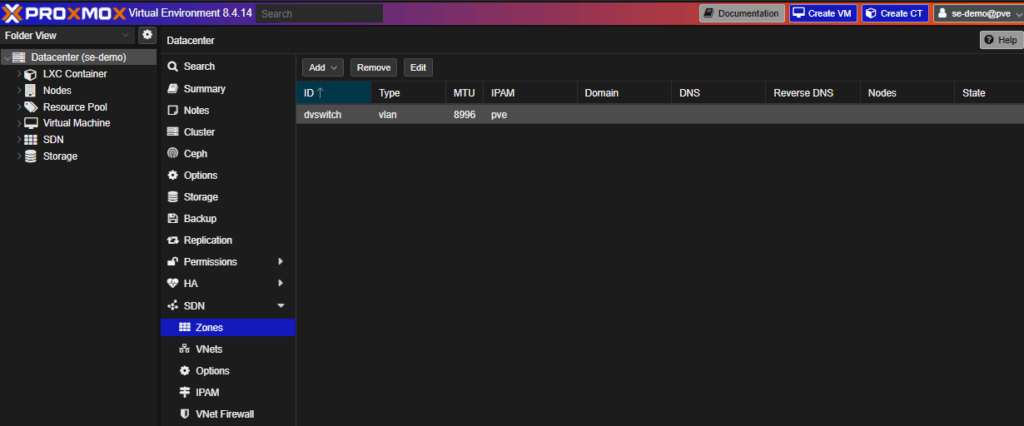
Task: Expand the Permissions submenu arrow
Action: pos(281,262)
